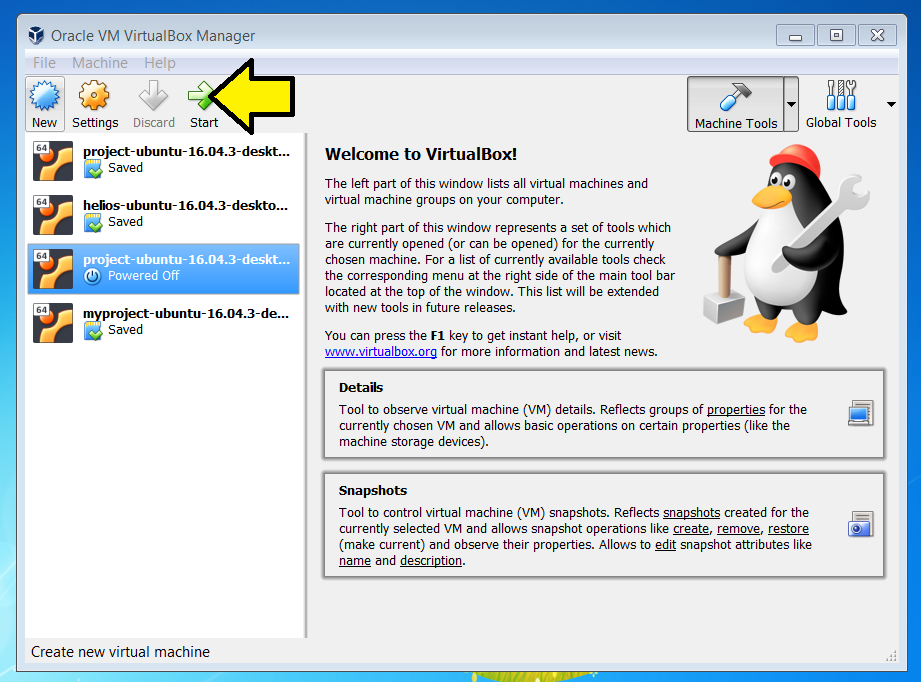
Task: Click the 'Welcome to VirtualBox!' heading
Action: [x=421, y=154]
